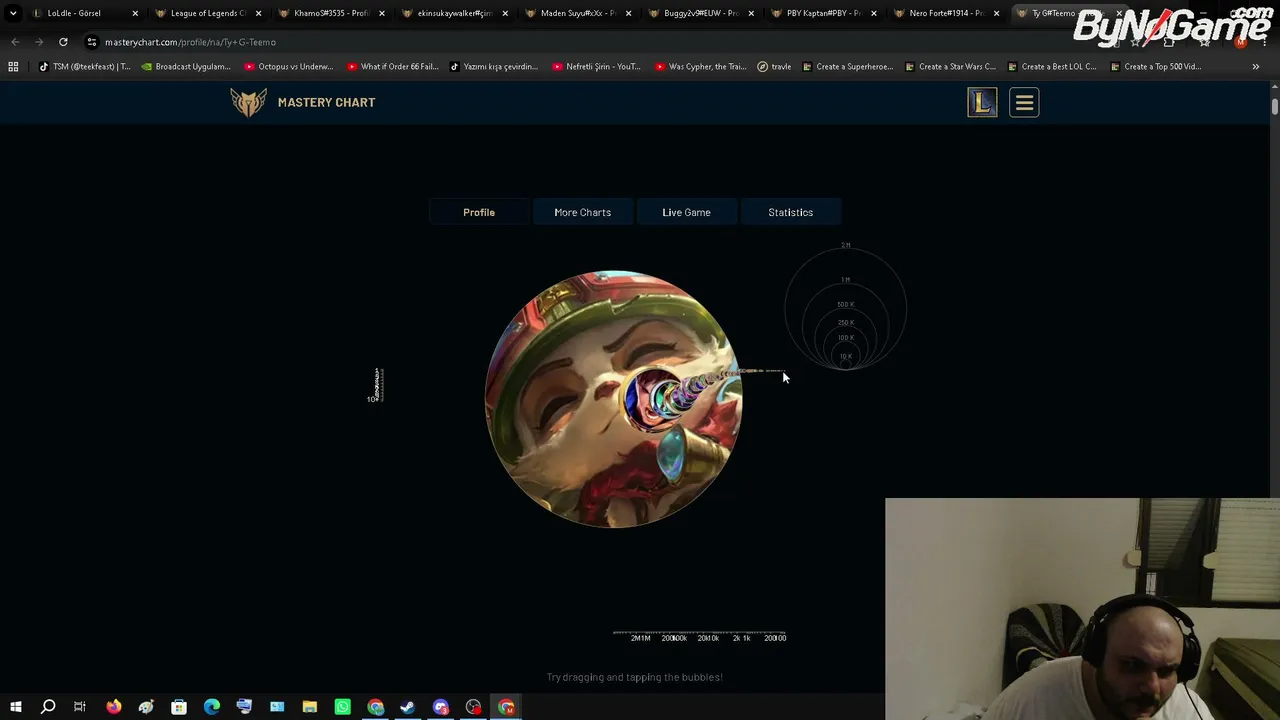
Task: Click 'Try dragging and tapping the bubbles!' text
Action: click(x=634, y=677)
